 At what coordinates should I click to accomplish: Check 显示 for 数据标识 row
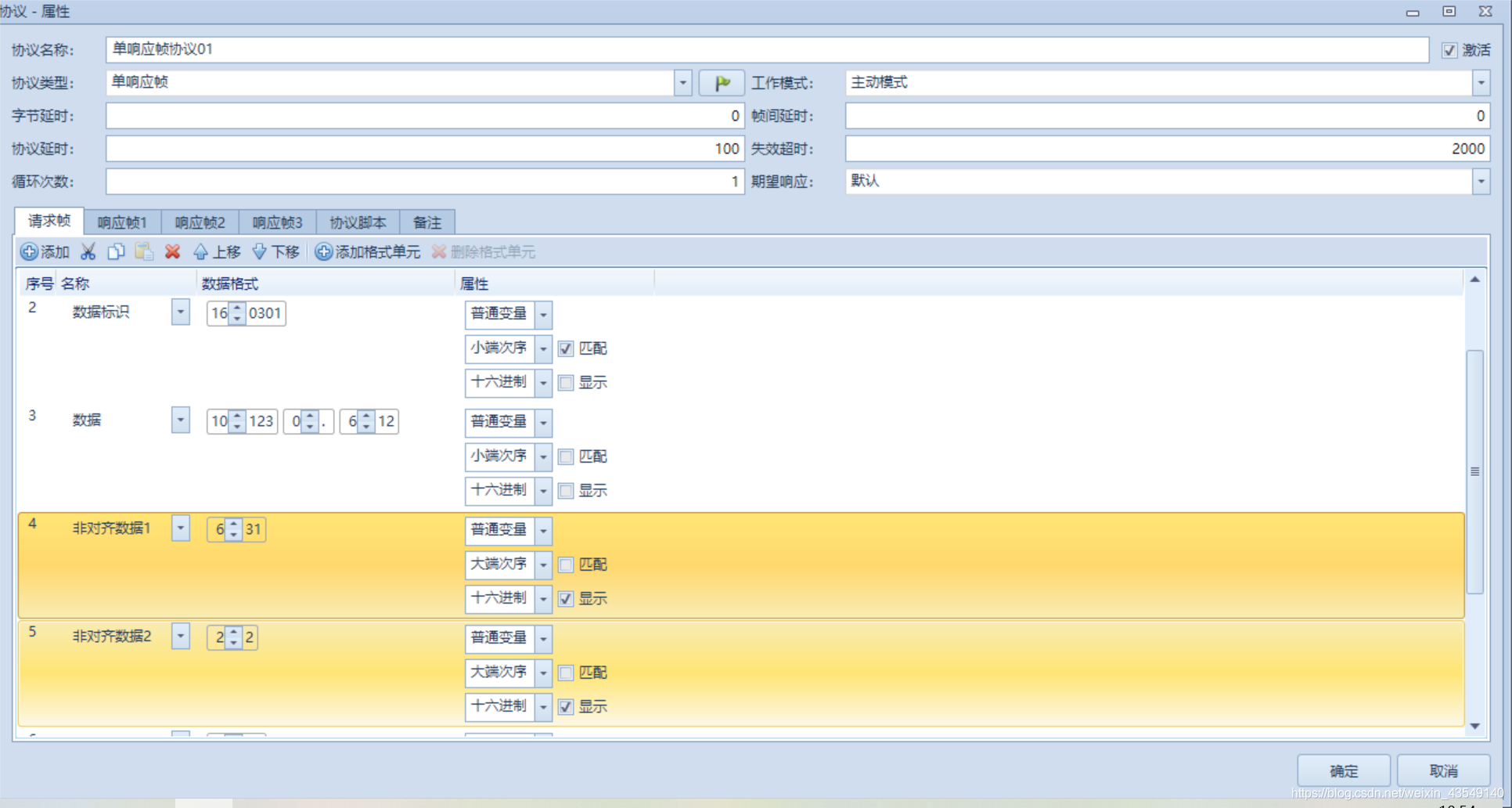point(566,383)
